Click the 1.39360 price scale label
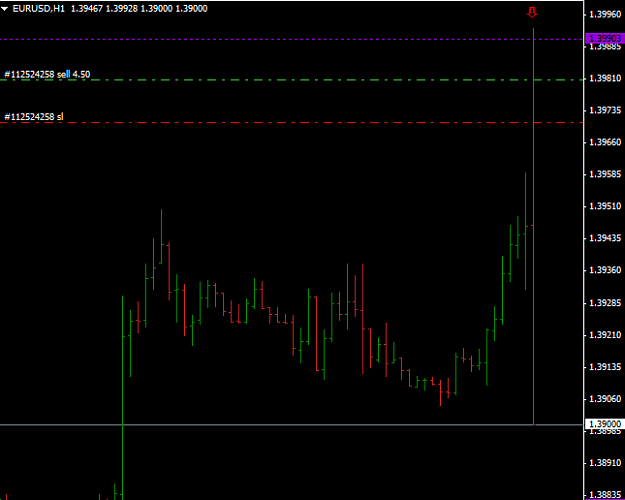The width and height of the screenshot is (625, 500). tap(605, 270)
